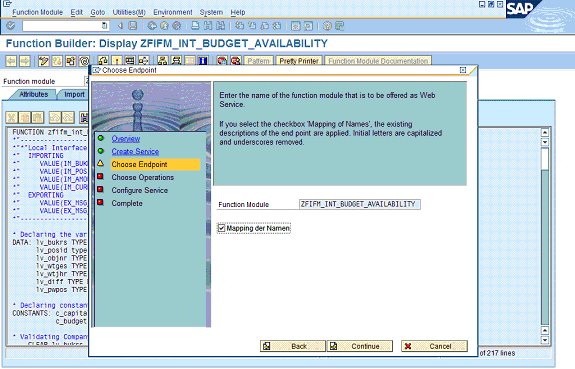
Task: Click the Print icon
Action: coord(195,26)
